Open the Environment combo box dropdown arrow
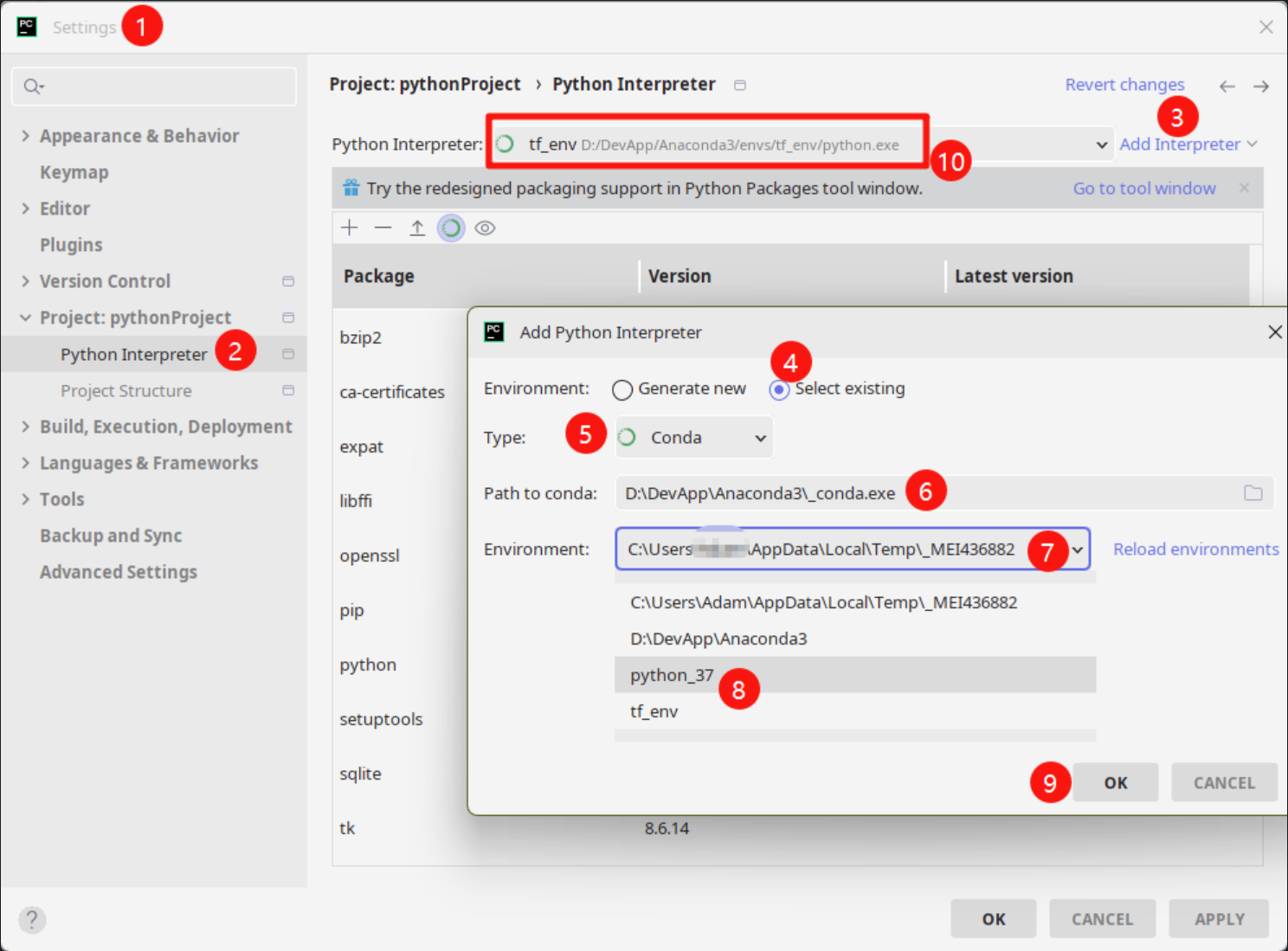Image resolution: width=1288 pixels, height=951 pixels. pos(1078,549)
